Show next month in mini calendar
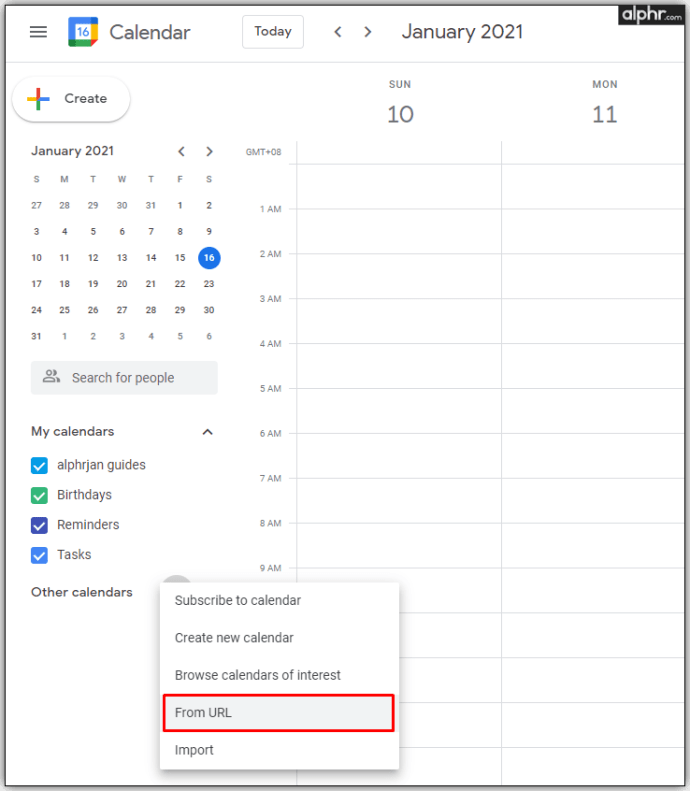The height and width of the screenshot is (791, 690). click(x=209, y=151)
